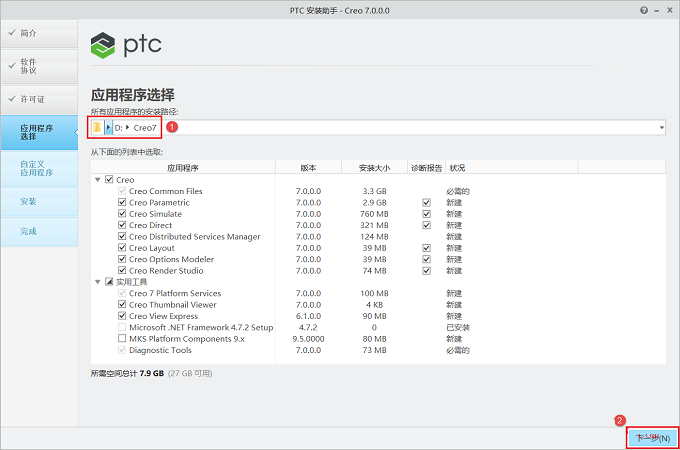This screenshot has width=680, height=450.
Task: Click the 已安装 status text
Action: click(458, 327)
